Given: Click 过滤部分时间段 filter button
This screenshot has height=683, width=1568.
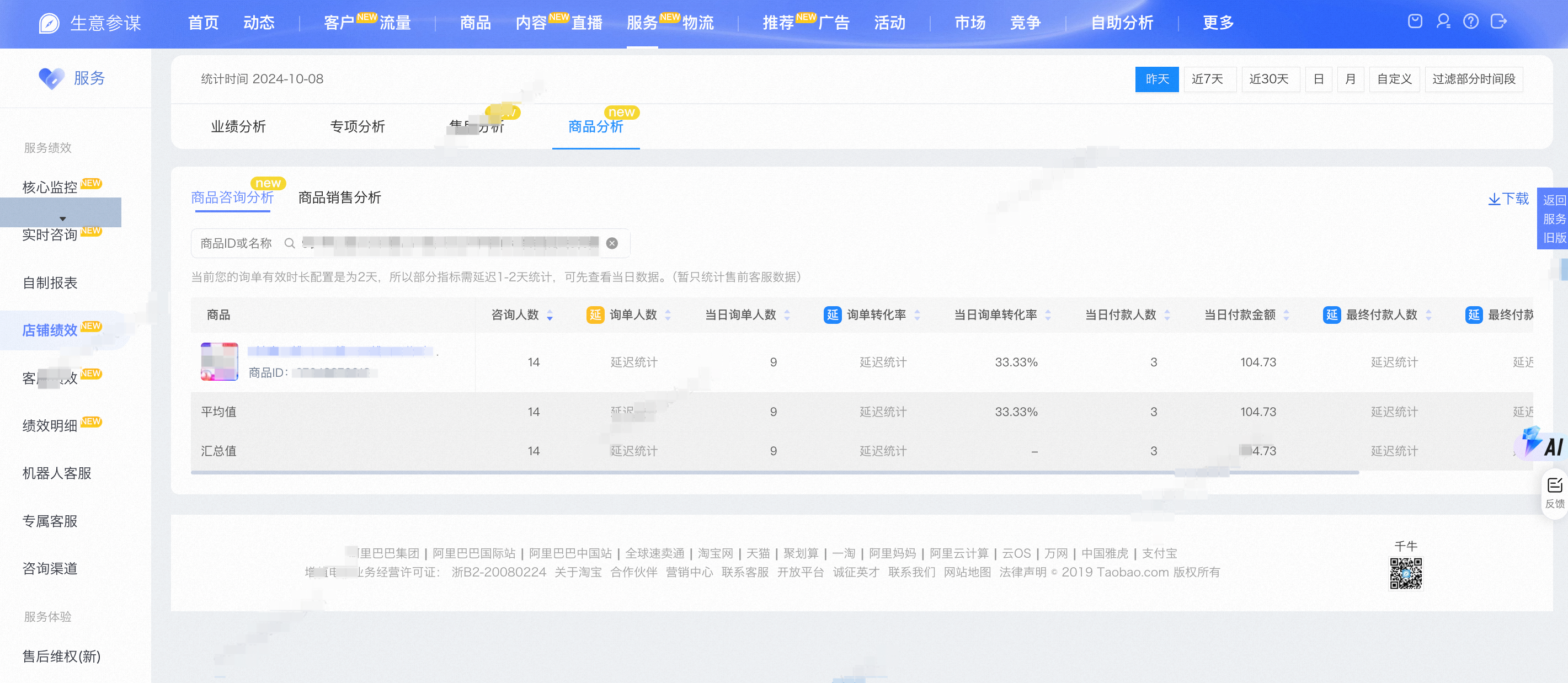Looking at the screenshot, I should (1474, 79).
